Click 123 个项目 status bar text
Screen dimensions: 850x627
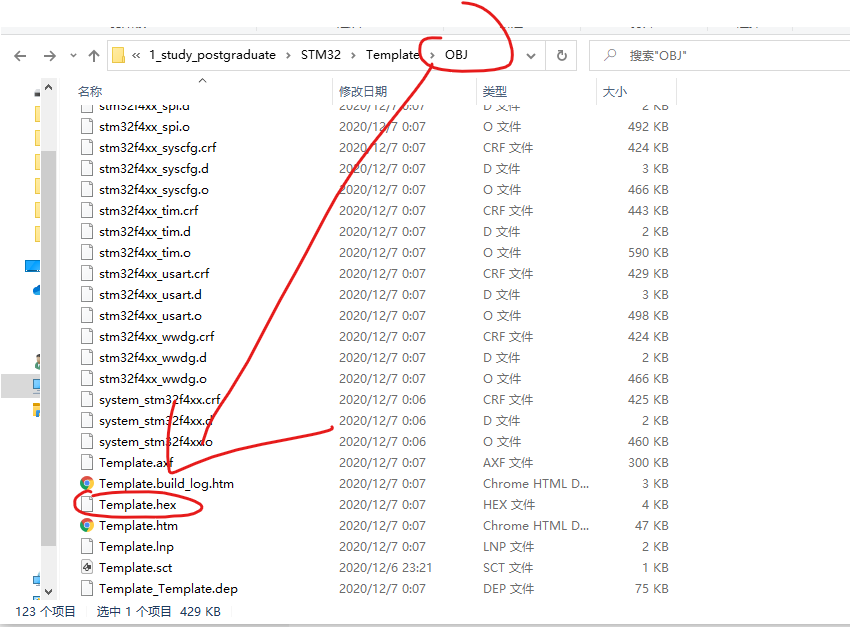tap(46, 611)
